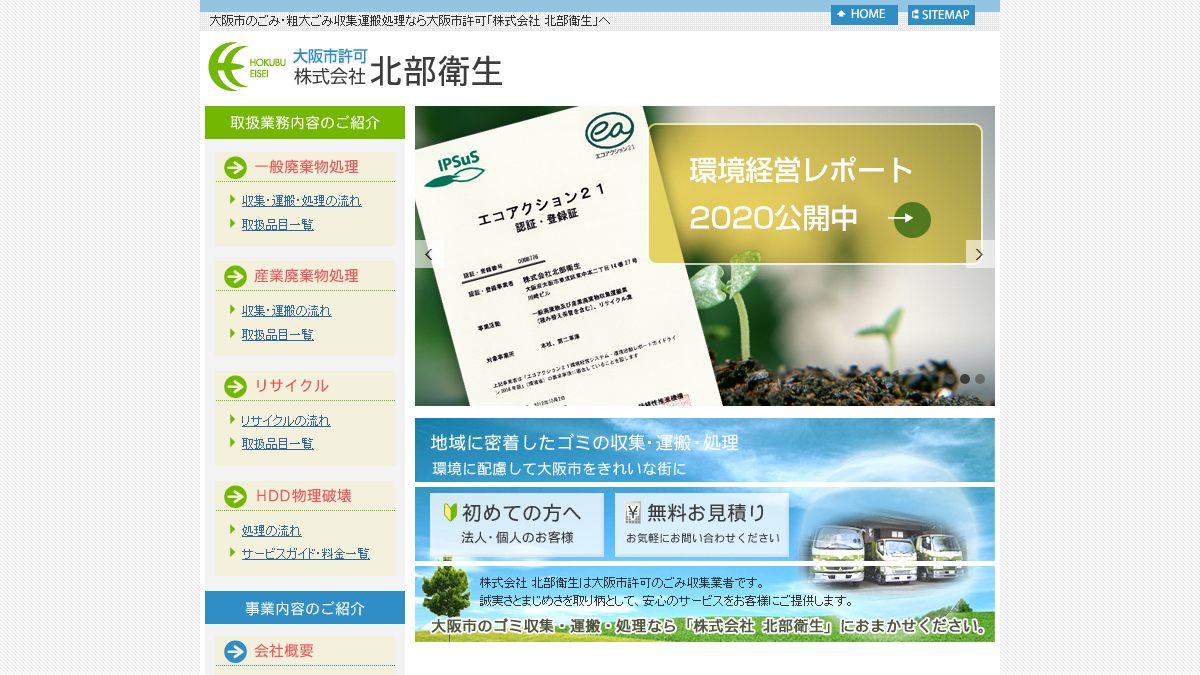Open 取扱品目一覧 under 産業廃棄物処理
This screenshot has height=675, width=1200.
click(277, 334)
